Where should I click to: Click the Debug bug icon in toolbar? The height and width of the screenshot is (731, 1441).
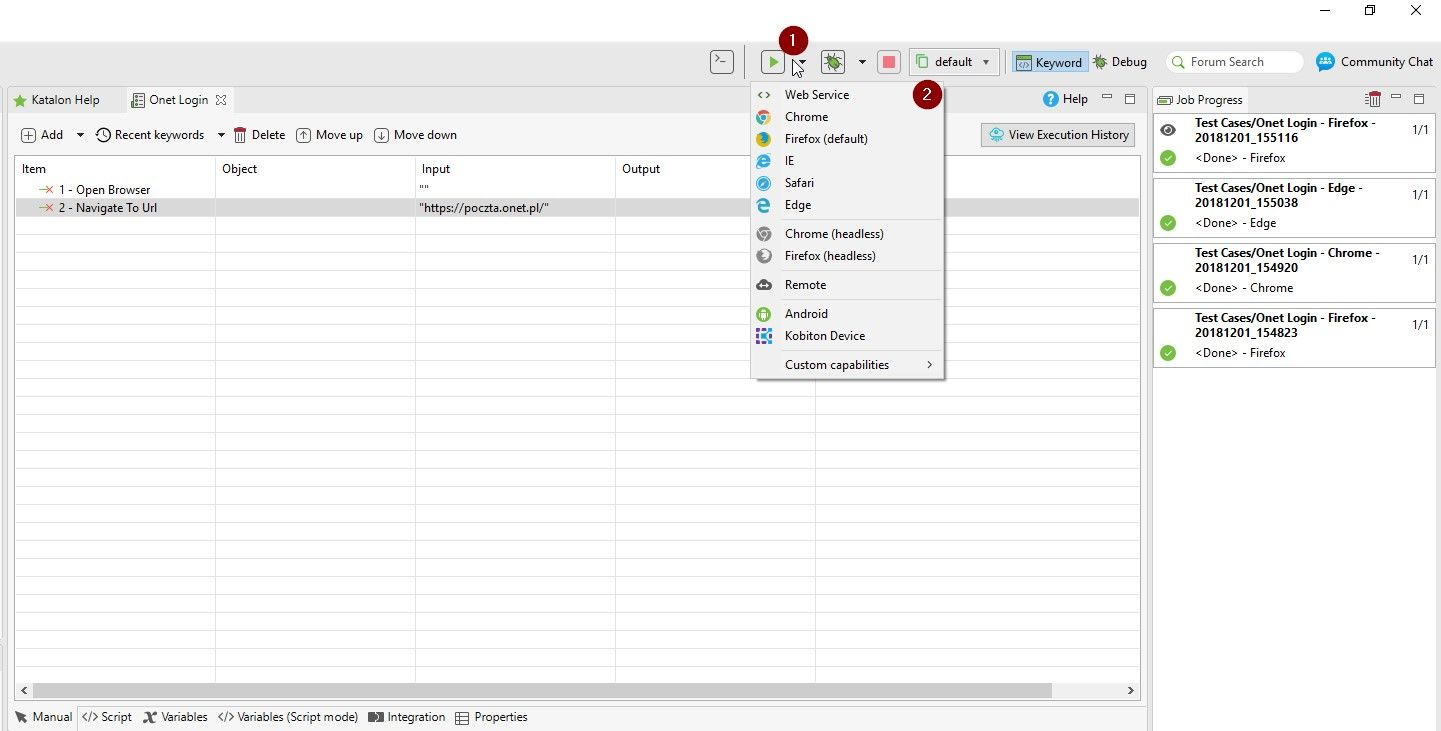click(832, 62)
